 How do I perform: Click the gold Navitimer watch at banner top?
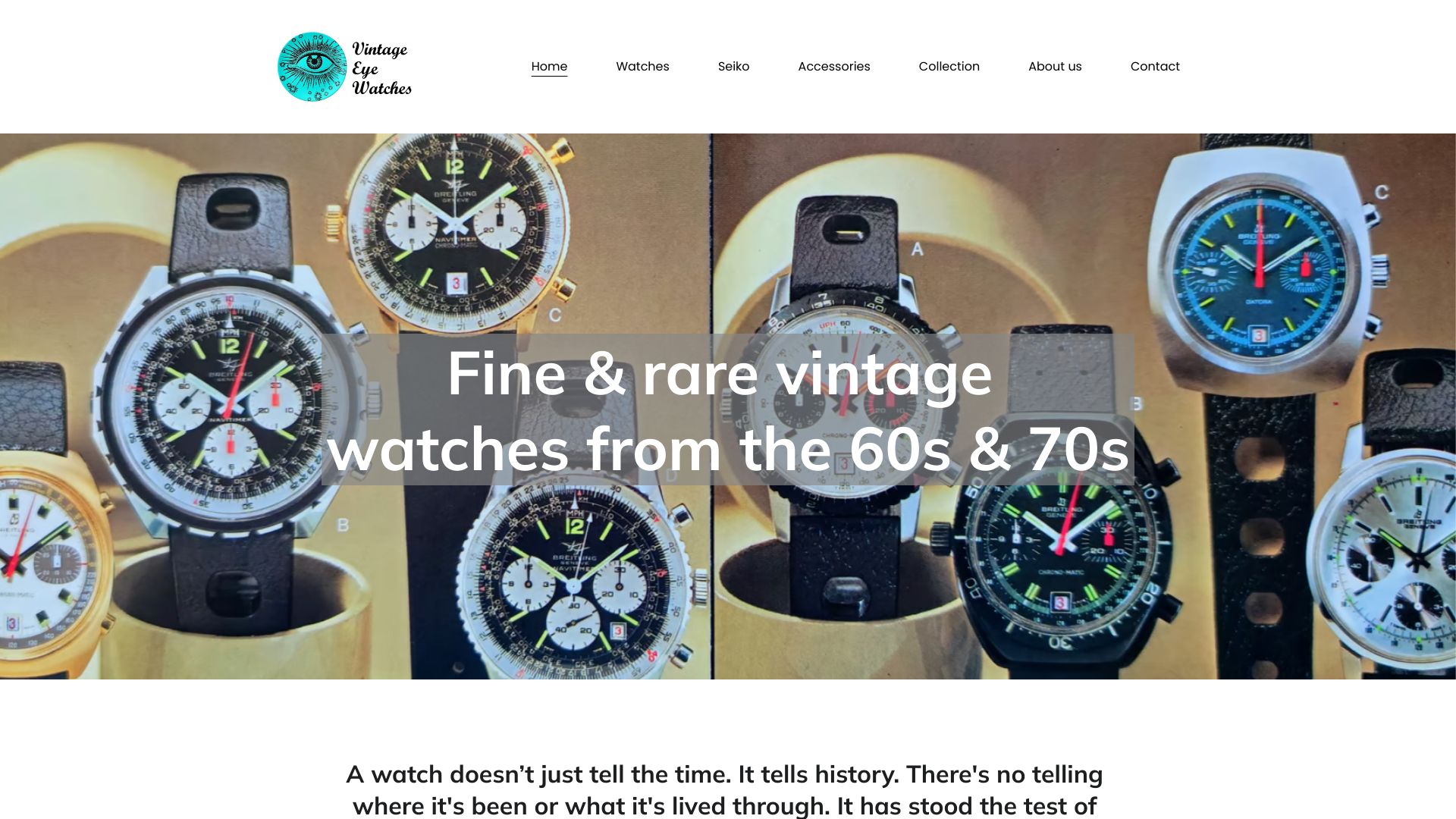click(455, 227)
